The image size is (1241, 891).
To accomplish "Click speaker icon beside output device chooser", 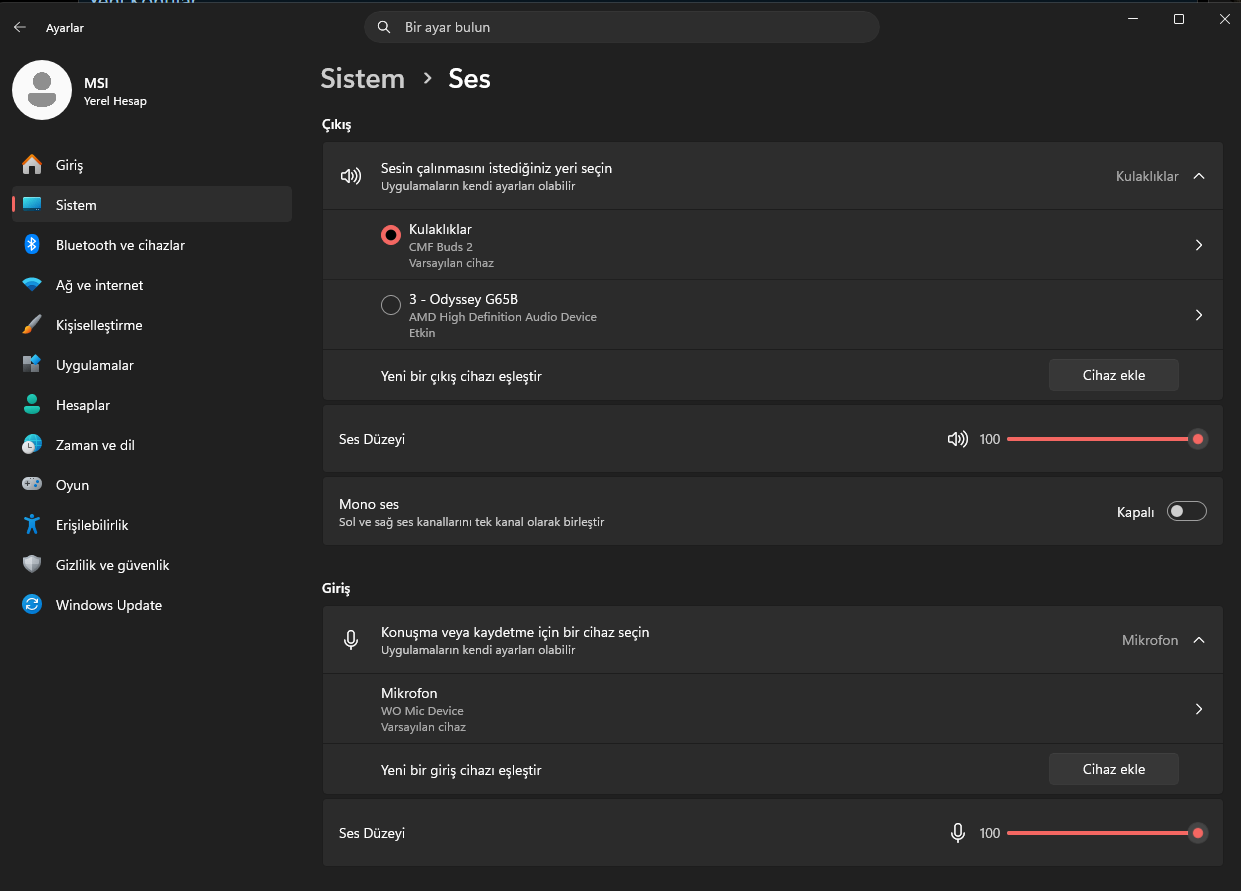I will 350,176.
